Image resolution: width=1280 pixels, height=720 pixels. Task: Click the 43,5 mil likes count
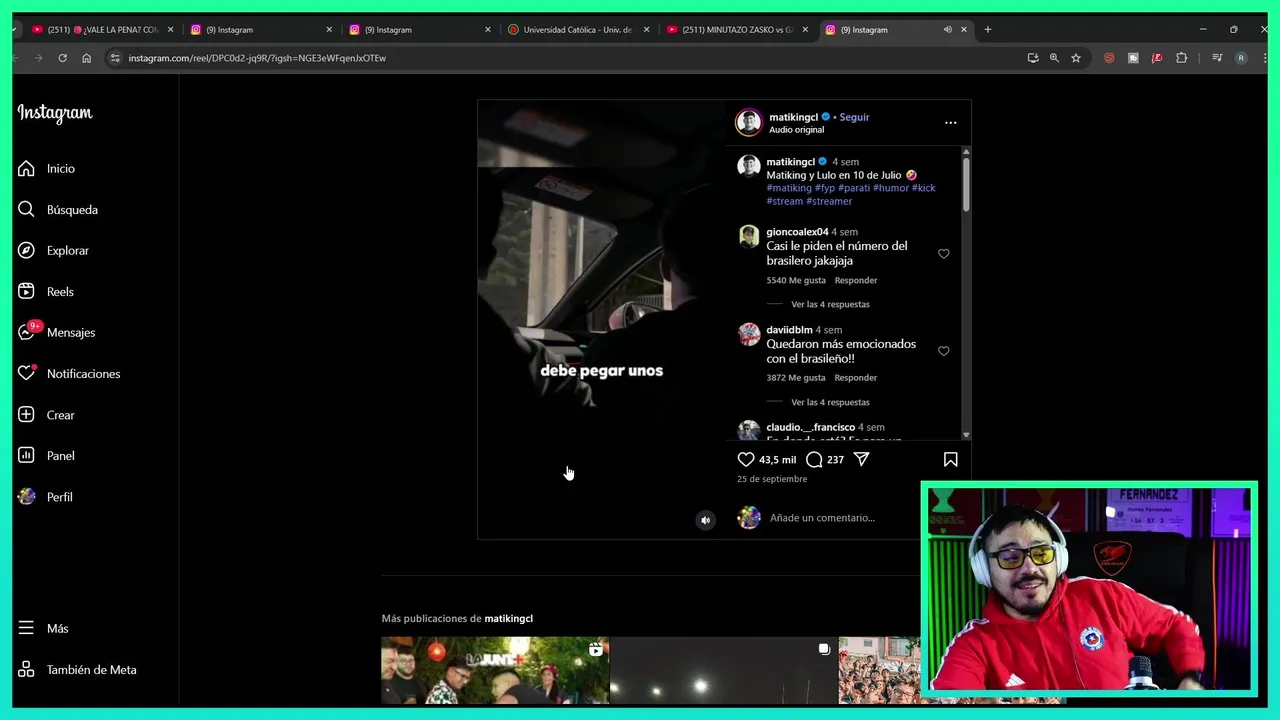(778, 460)
